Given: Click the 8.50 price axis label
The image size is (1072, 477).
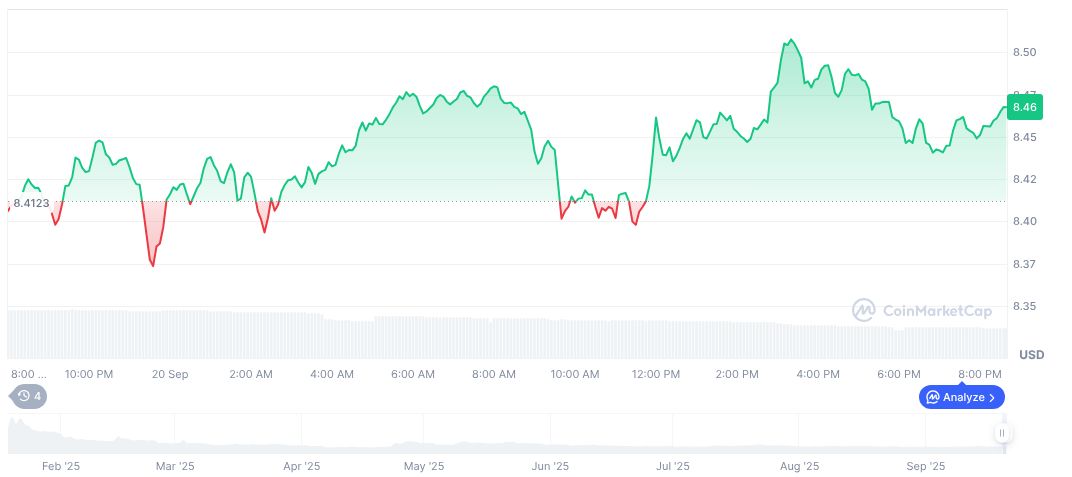Looking at the screenshot, I should pos(1024,52).
